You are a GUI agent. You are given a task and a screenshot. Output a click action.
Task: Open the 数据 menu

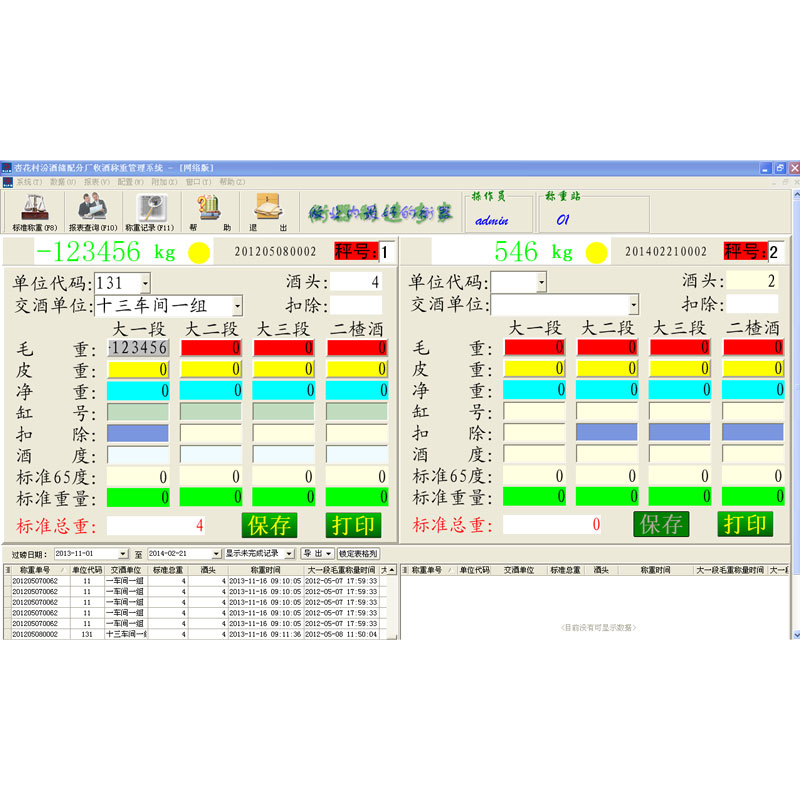point(63,182)
